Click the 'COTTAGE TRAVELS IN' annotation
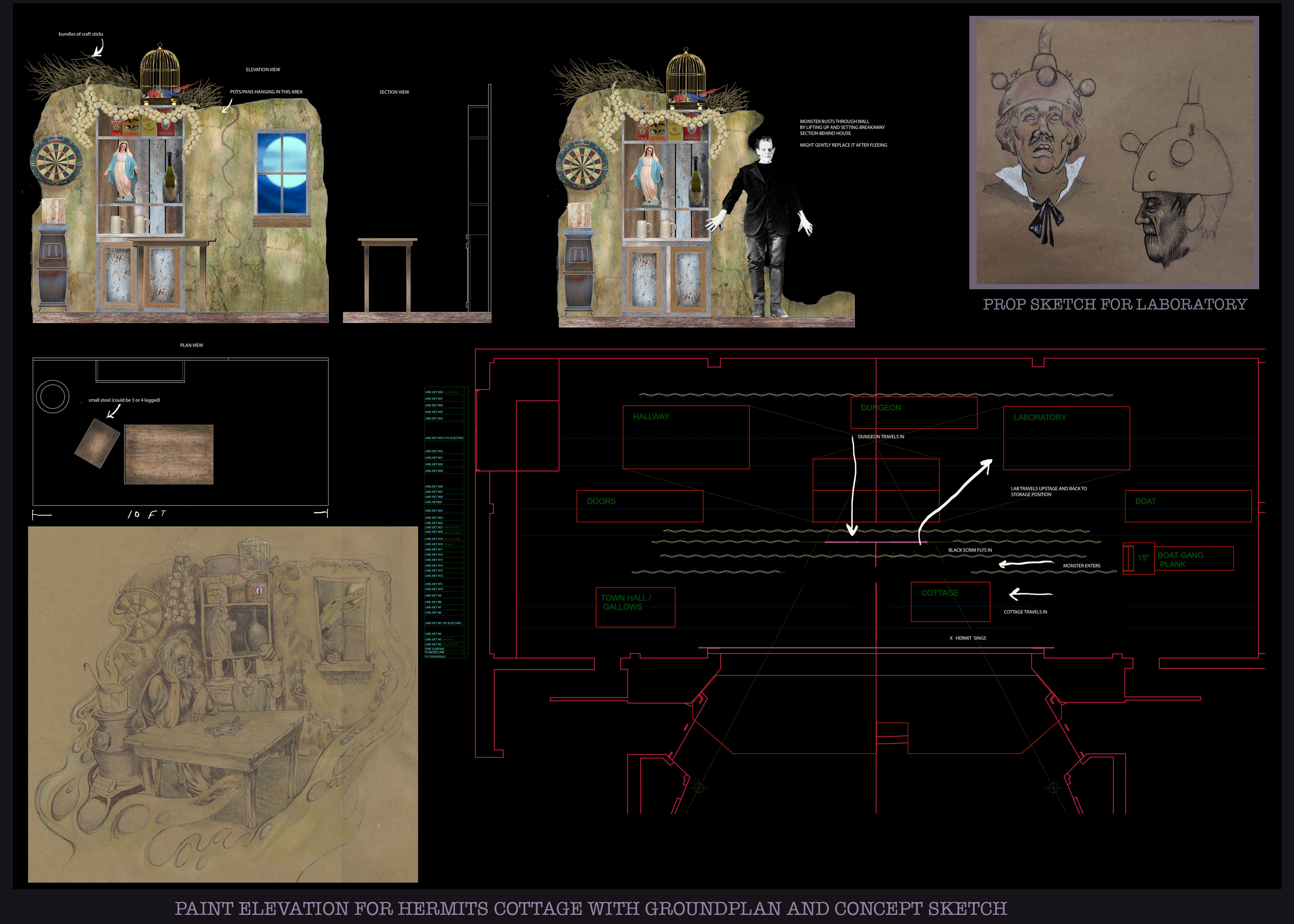The height and width of the screenshot is (924, 1294). 1025,612
